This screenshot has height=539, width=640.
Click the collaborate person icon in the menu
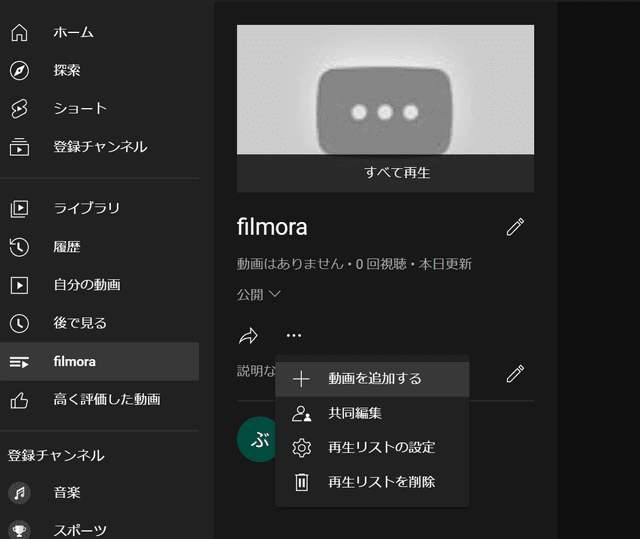[x=302, y=413]
